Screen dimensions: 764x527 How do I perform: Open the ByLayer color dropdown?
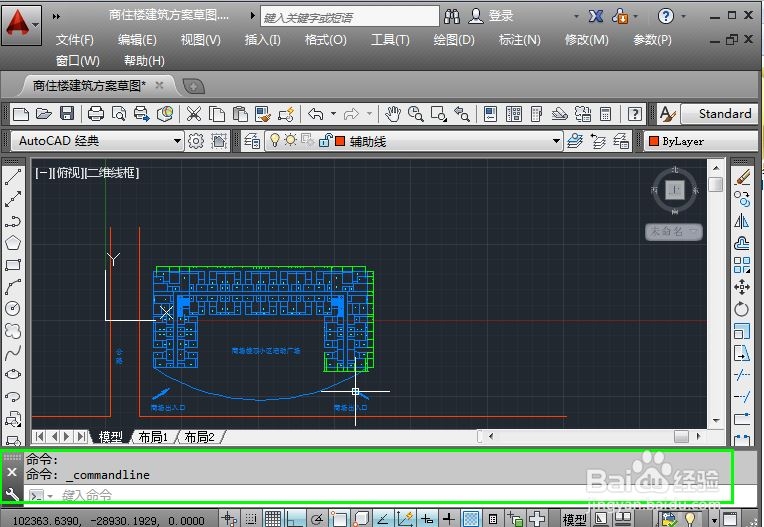[701, 141]
